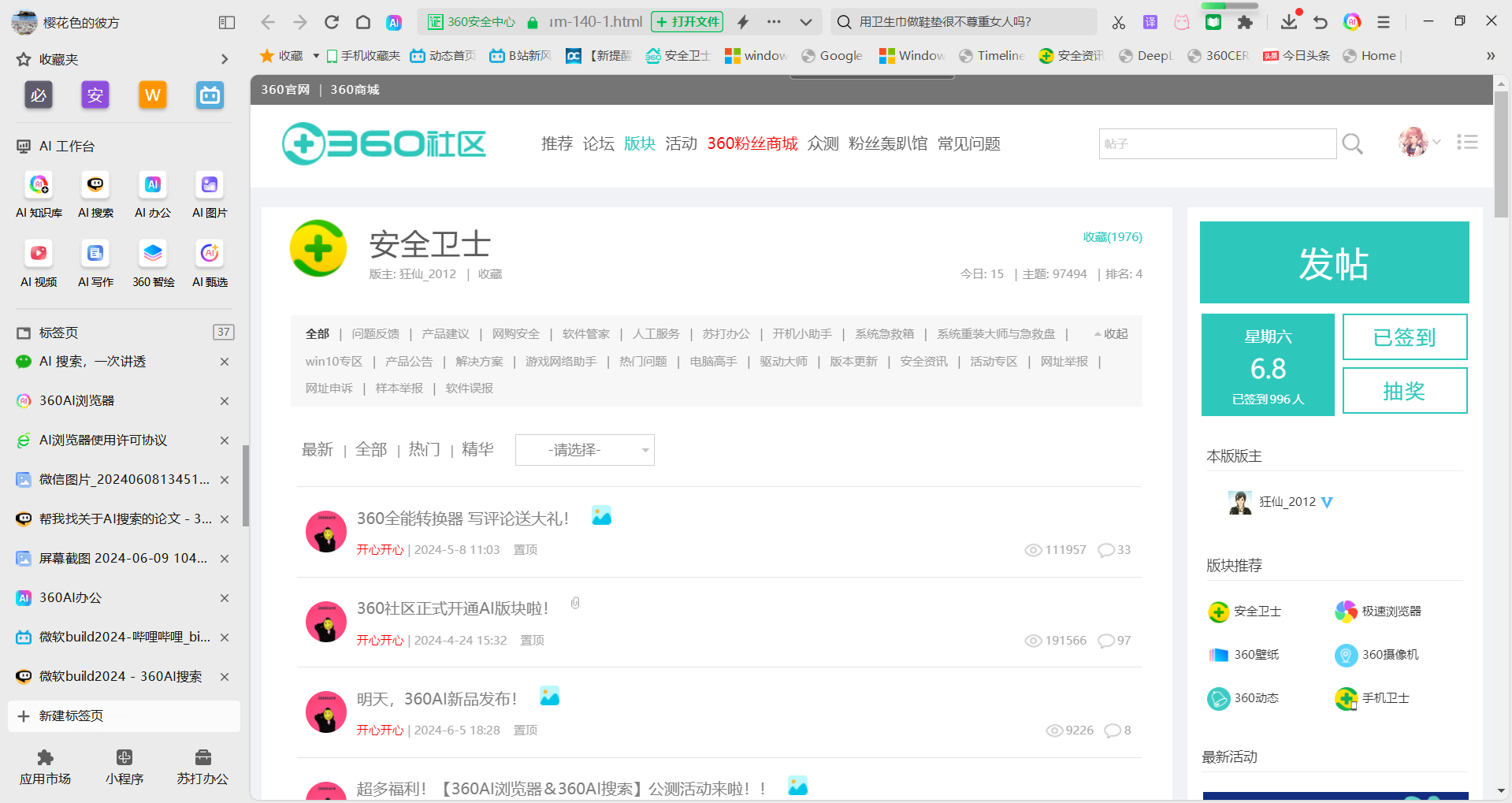Open the 论坛 navigation item

(x=598, y=143)
